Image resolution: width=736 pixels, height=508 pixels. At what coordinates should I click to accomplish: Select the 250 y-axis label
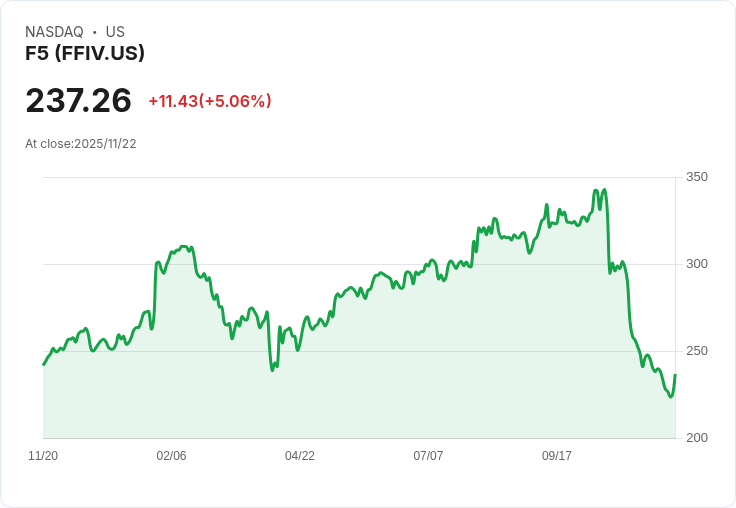697,351
